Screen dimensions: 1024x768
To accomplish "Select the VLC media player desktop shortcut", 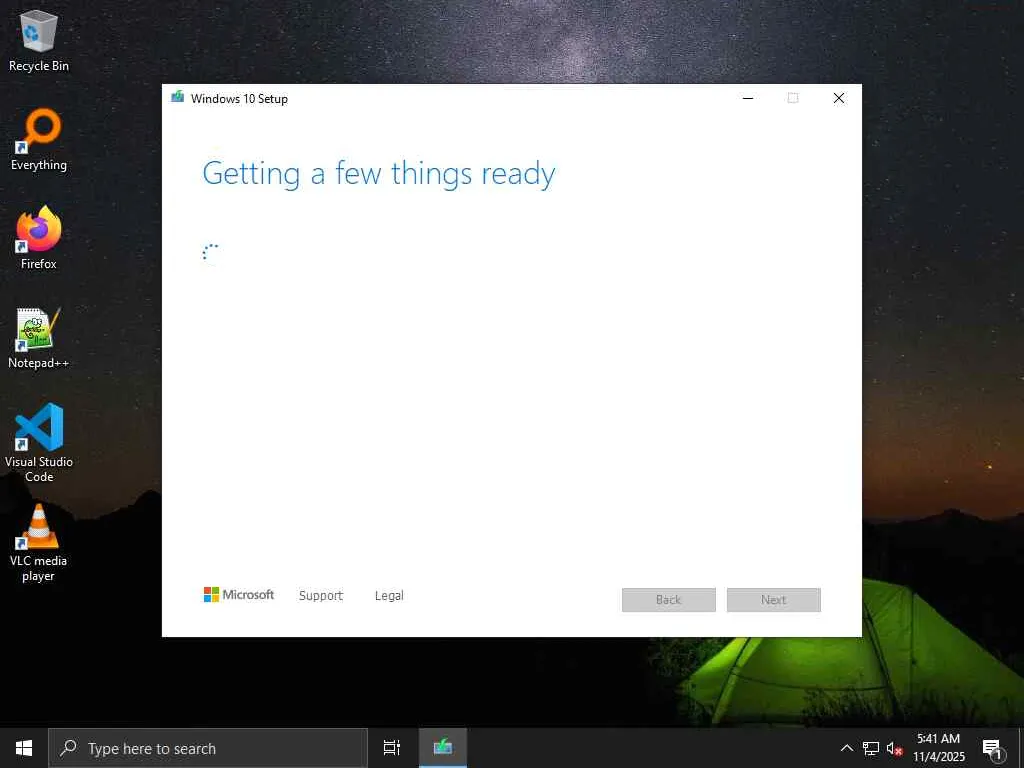I will coord(39,543).
